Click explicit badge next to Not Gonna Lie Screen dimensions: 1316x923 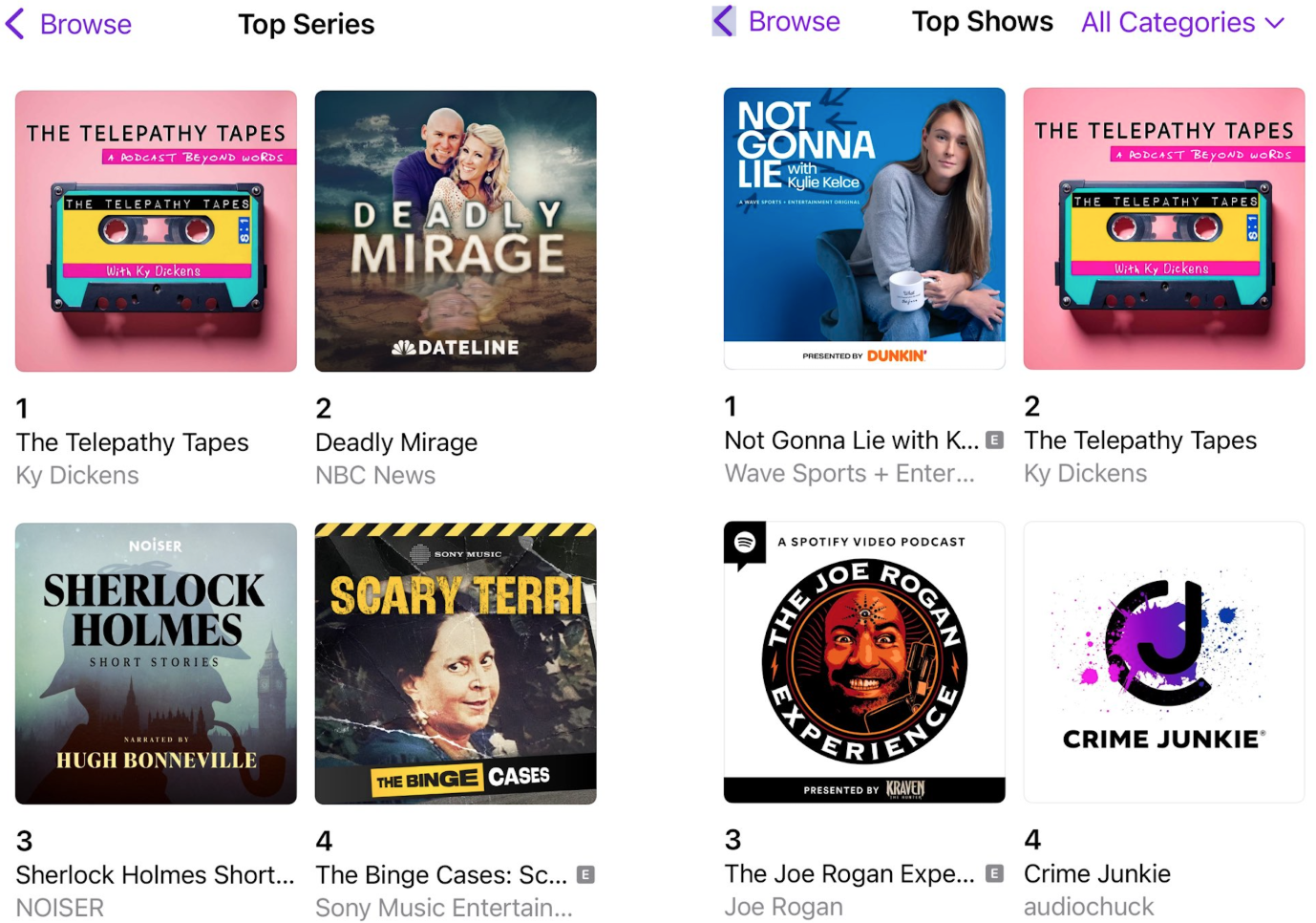tap(994, 440)
